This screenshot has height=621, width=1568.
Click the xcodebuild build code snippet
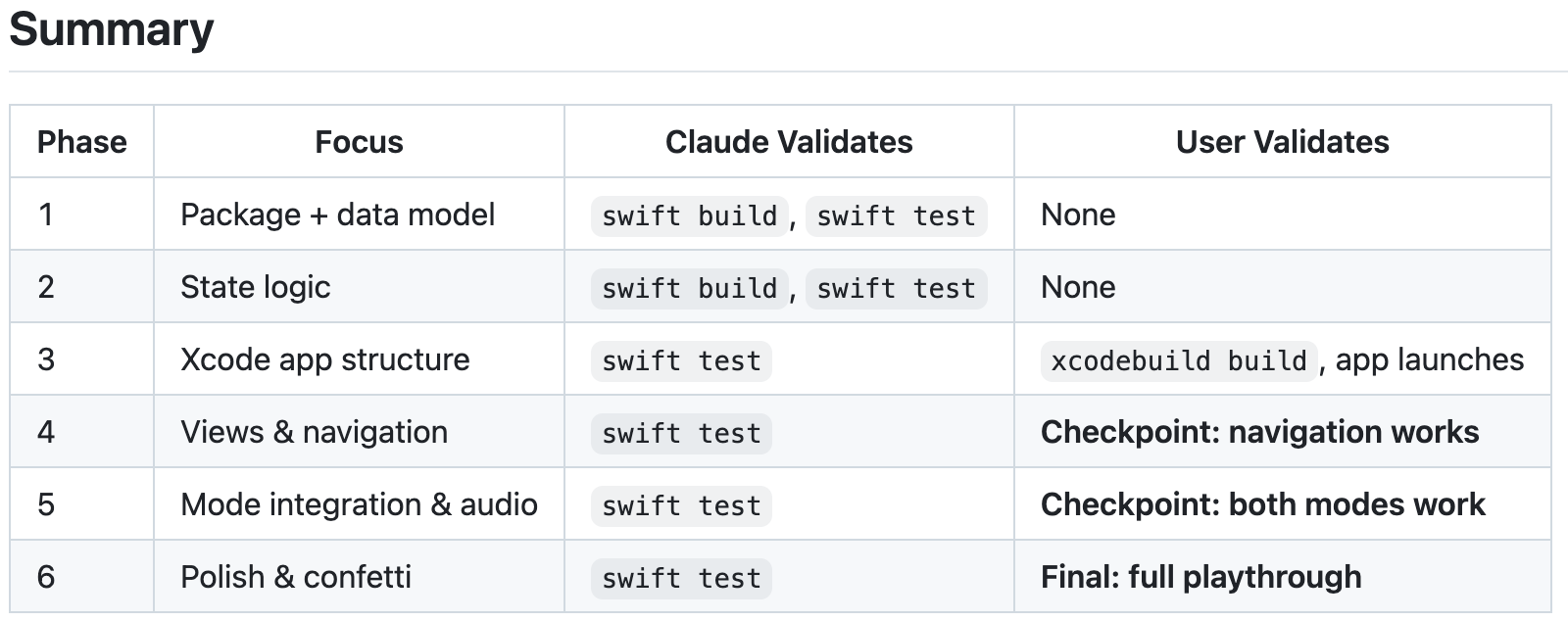[x=1178, y=360]
